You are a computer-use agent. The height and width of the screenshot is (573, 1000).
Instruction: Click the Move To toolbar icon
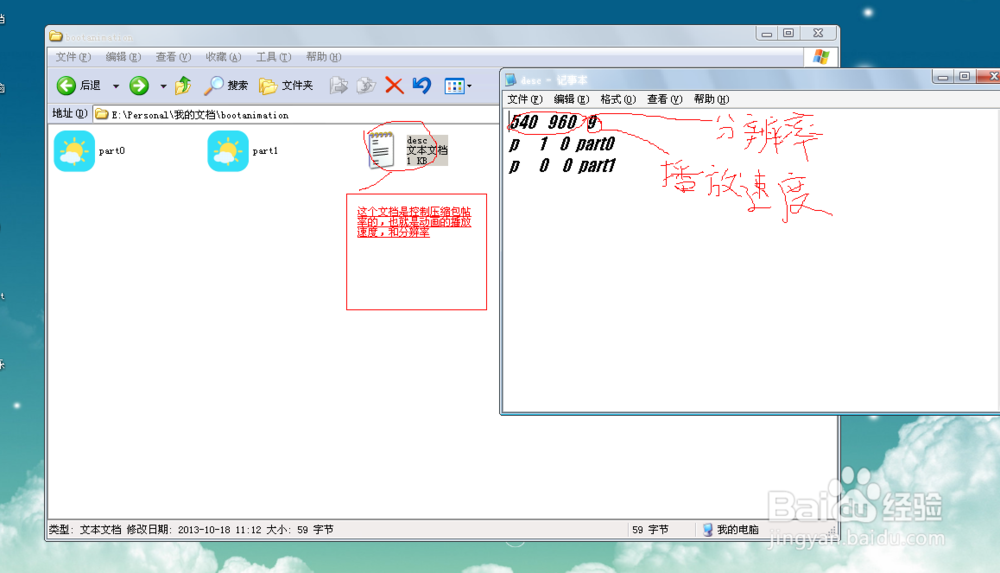tap(339, 86)
